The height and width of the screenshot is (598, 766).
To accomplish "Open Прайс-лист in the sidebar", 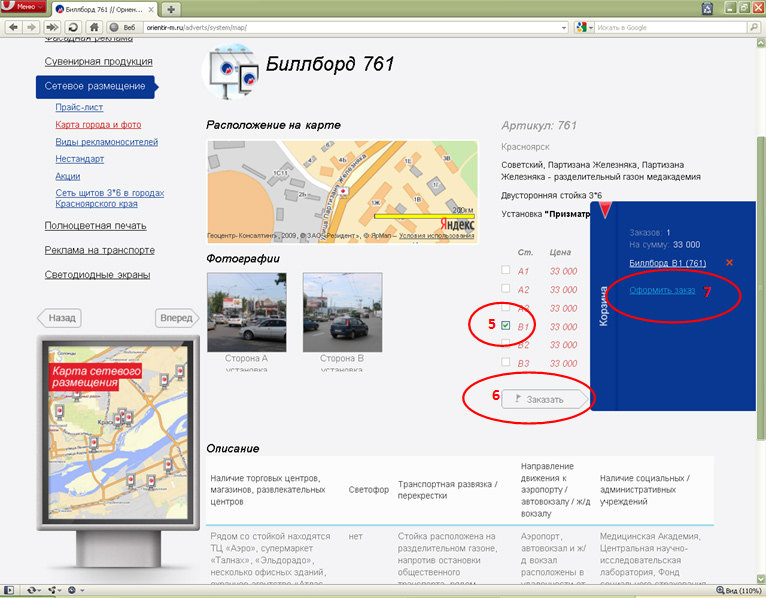I will click(x=79, y=107).
